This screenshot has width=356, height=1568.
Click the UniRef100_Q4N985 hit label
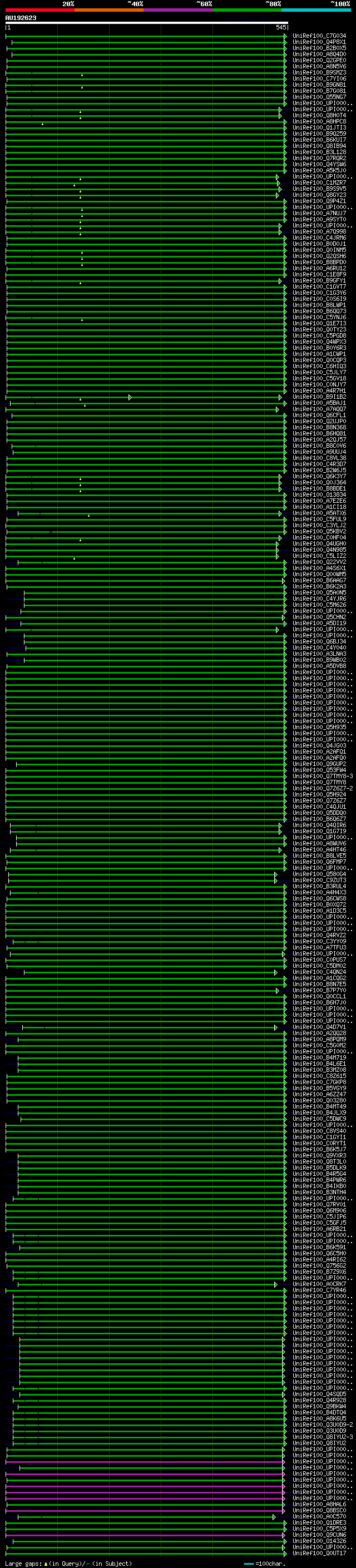[x=319, y=550]
